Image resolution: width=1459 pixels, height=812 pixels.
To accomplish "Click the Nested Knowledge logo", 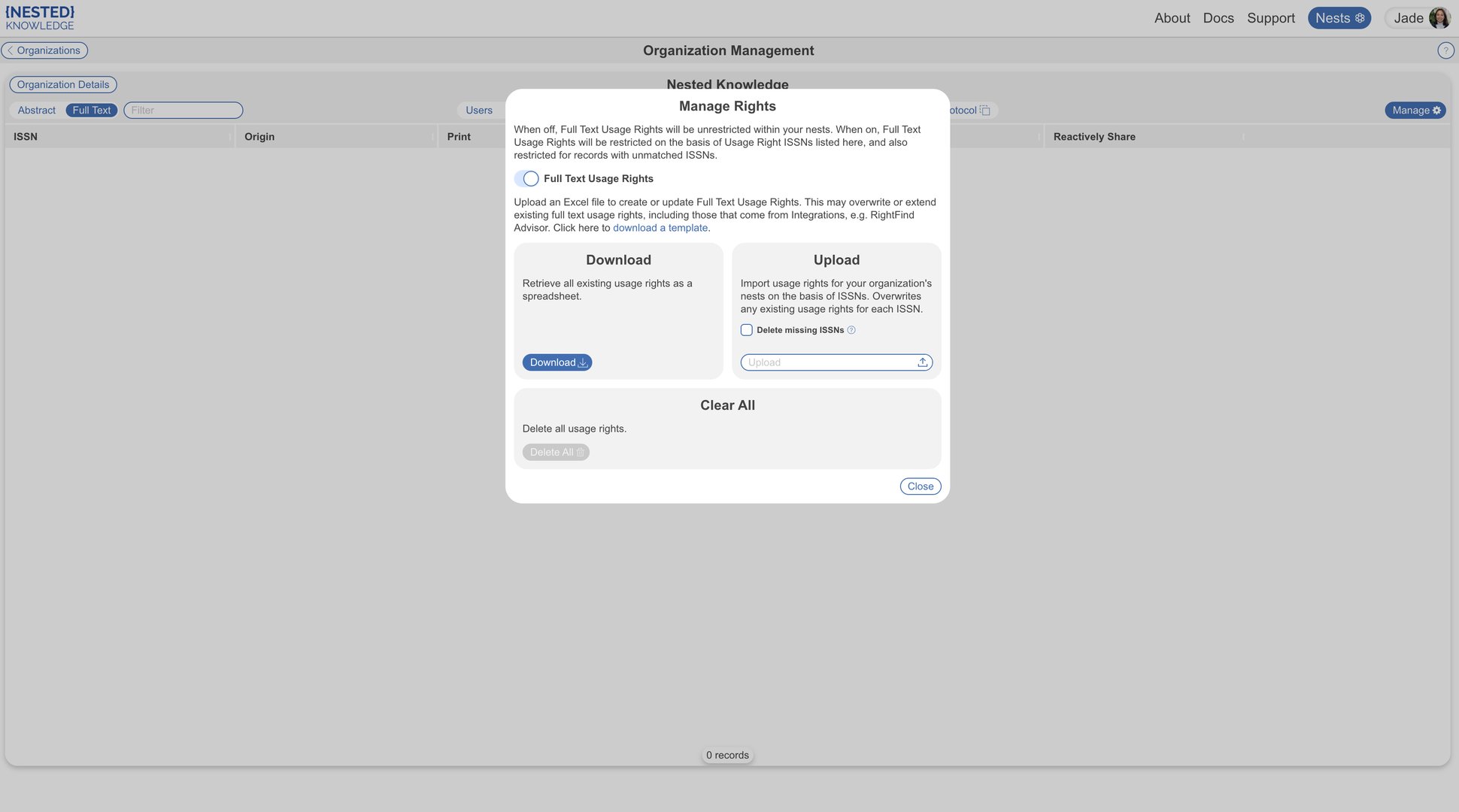I will [40, 18].
